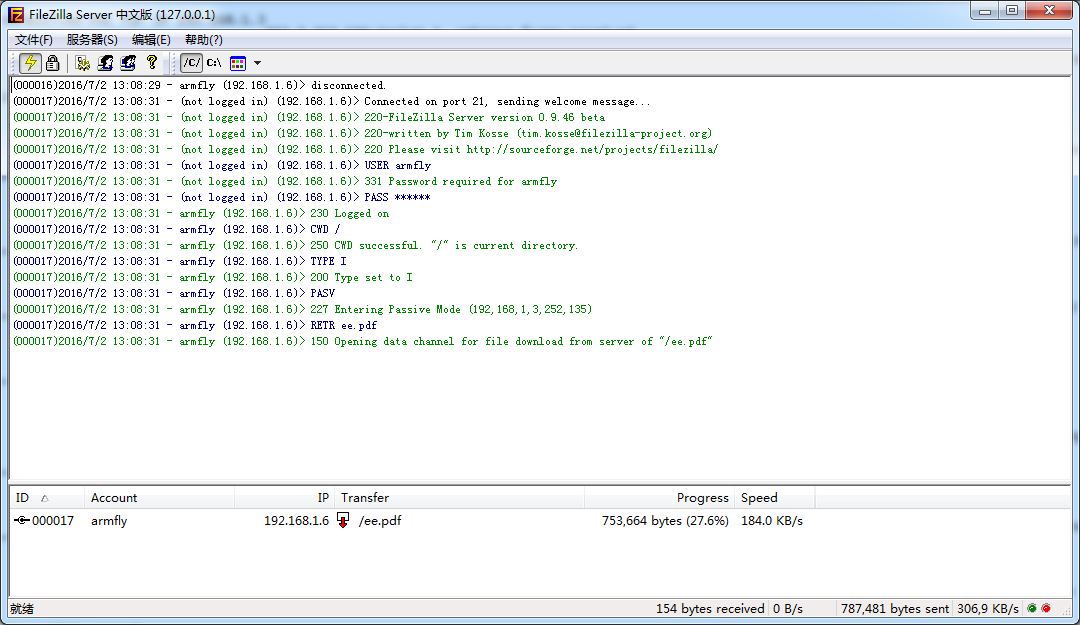Click progress value 753,664 bytes (27.6%)
The width and height of the screenshot is (1080, 625).
click(665, 521)
